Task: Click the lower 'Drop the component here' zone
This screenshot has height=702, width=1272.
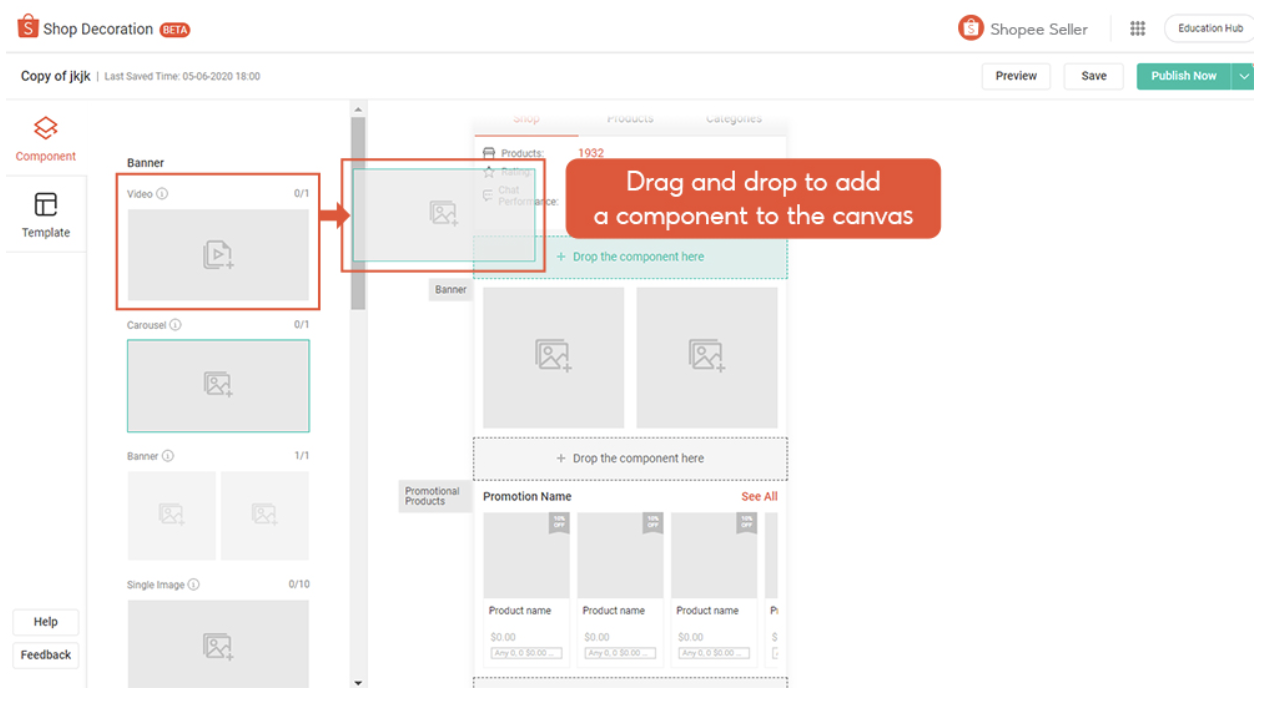Action: click(x=630, y=459)
